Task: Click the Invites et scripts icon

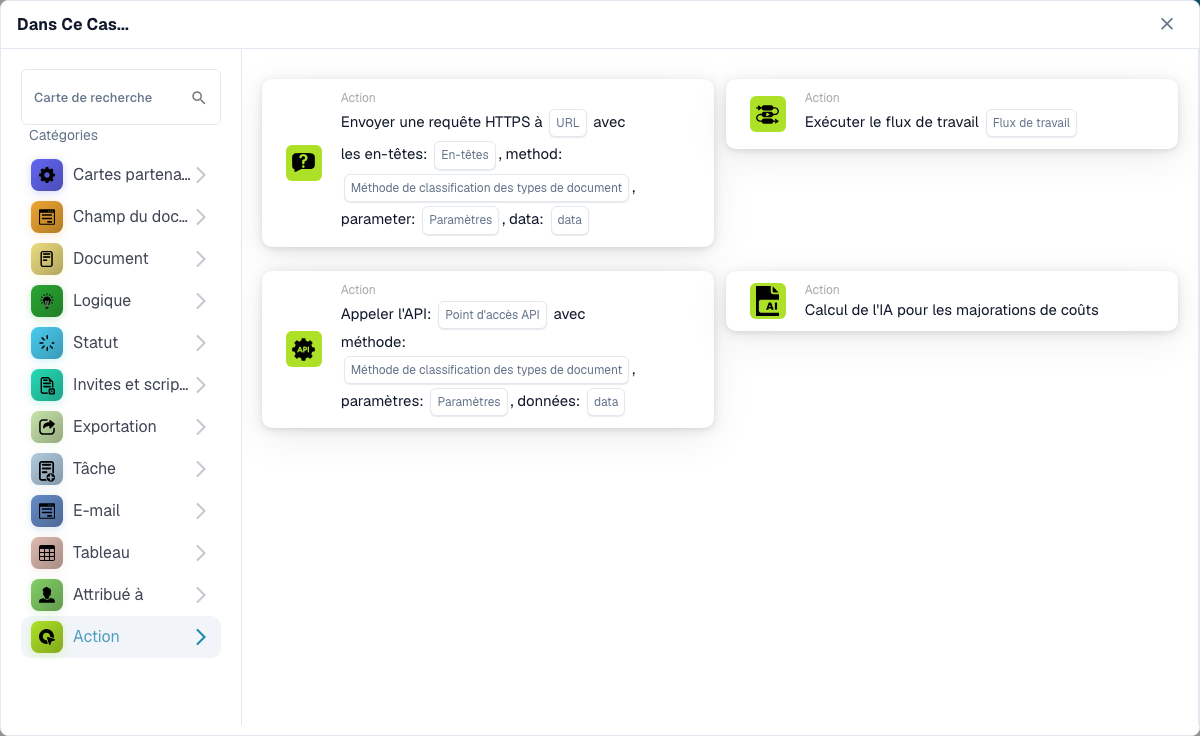Action: click(x=47, y=385)
